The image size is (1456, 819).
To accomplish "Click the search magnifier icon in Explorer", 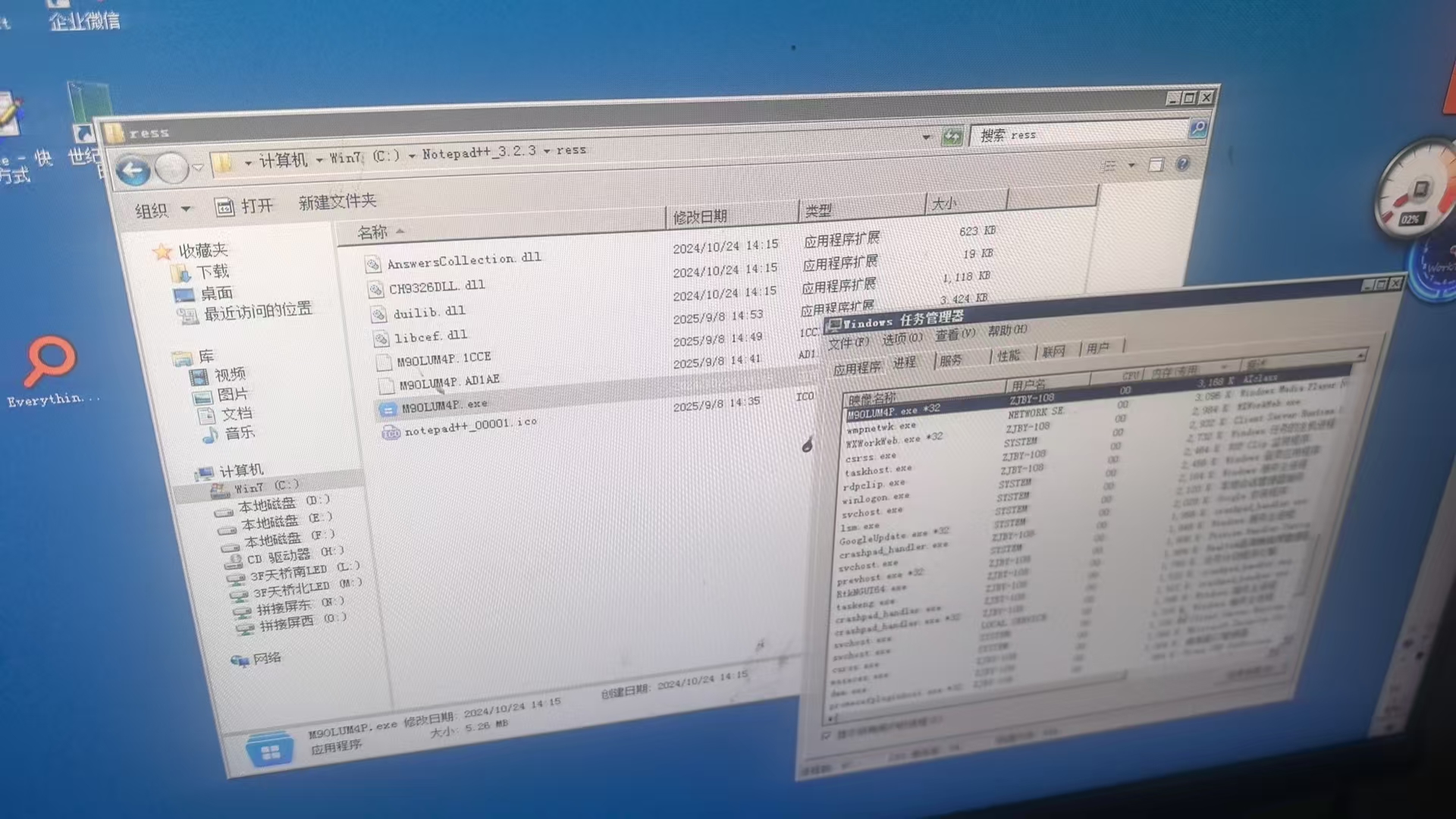I will [1197, 128].
